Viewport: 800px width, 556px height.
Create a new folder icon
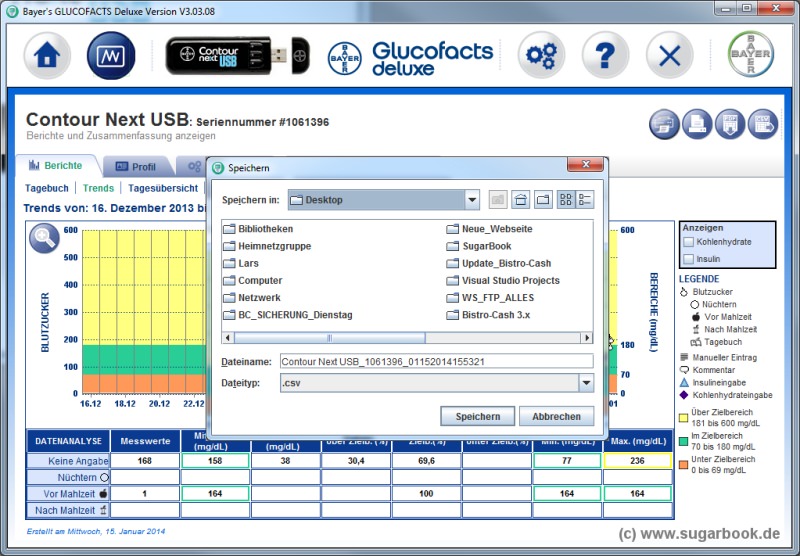click(x=543, y=200)
